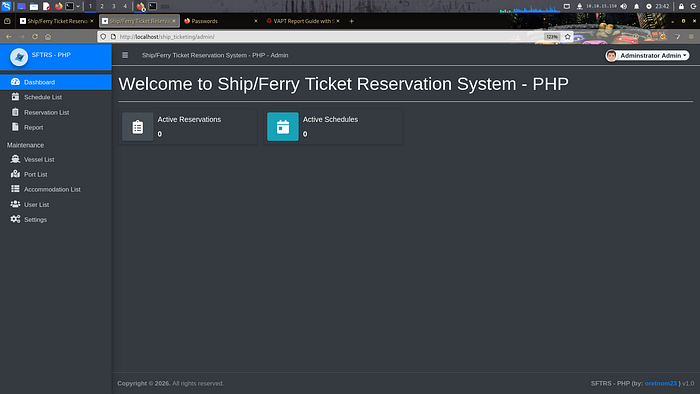The height and width of the screenshot is (394, 700).
Task: Open the Dashboard sidebar item
Action: click(56, 82)
